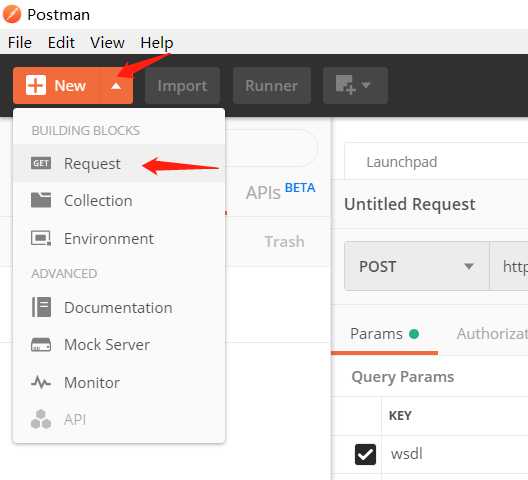Click the API hexagons icon

tap(41, 419)
